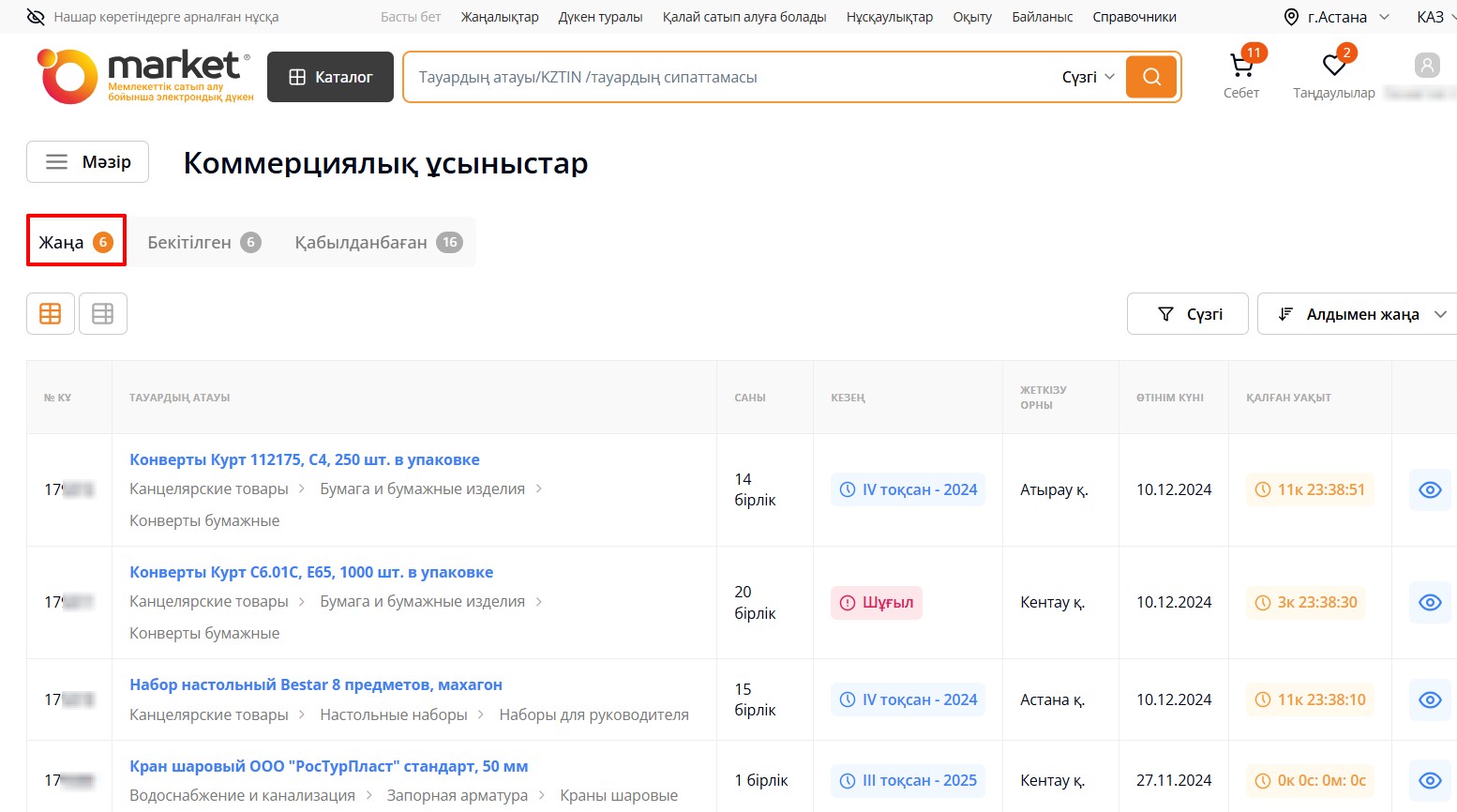Click the product search input field
This screenshot has height=812, width=1457.
pyautogui.click(x=722, y=77)
